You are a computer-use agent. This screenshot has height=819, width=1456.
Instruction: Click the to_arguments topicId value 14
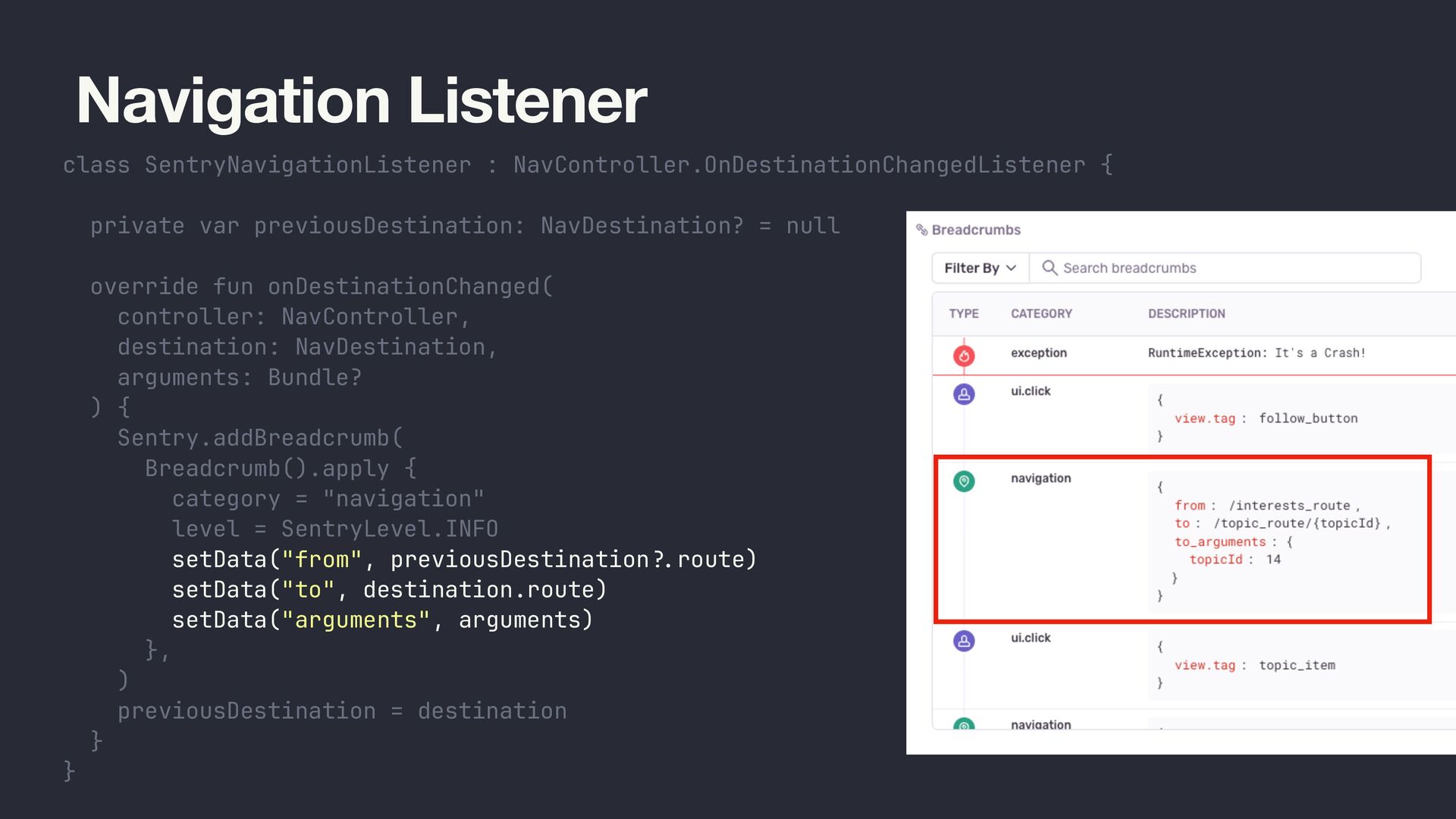(x=1273, y=560)
